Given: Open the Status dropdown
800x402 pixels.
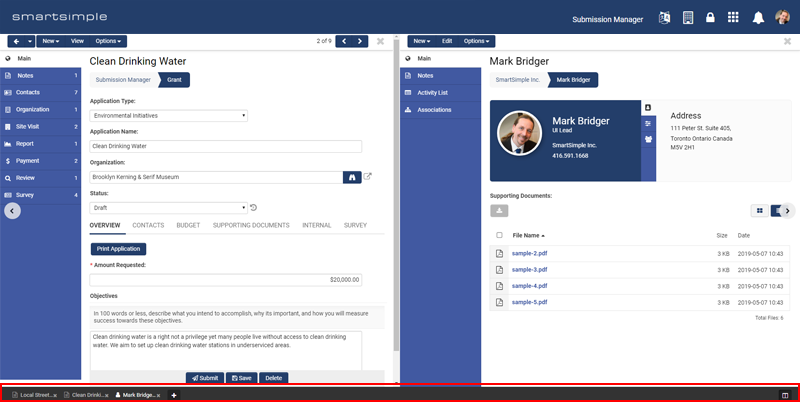Looking at the screenshot, I should (168, 208).
